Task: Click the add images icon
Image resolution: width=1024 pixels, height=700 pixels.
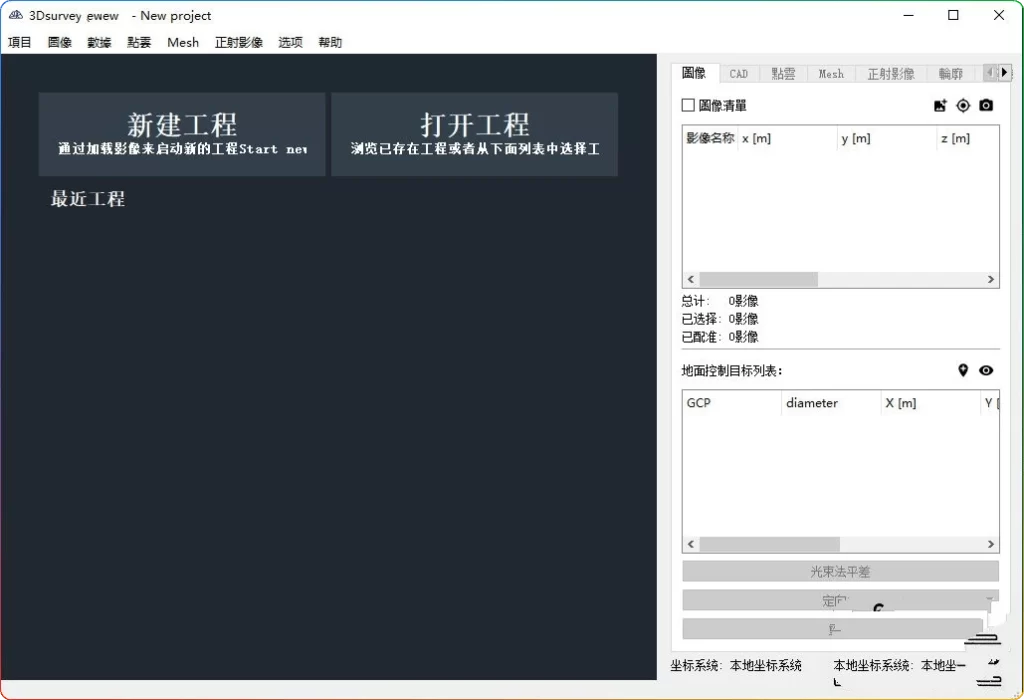Action: 940,105
